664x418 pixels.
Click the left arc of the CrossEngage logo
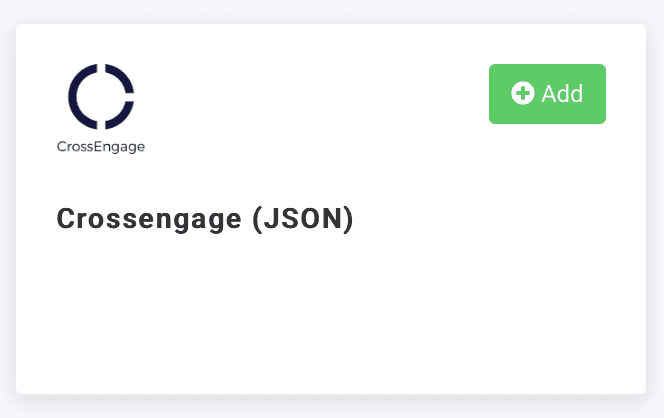(x=76, y=97)
